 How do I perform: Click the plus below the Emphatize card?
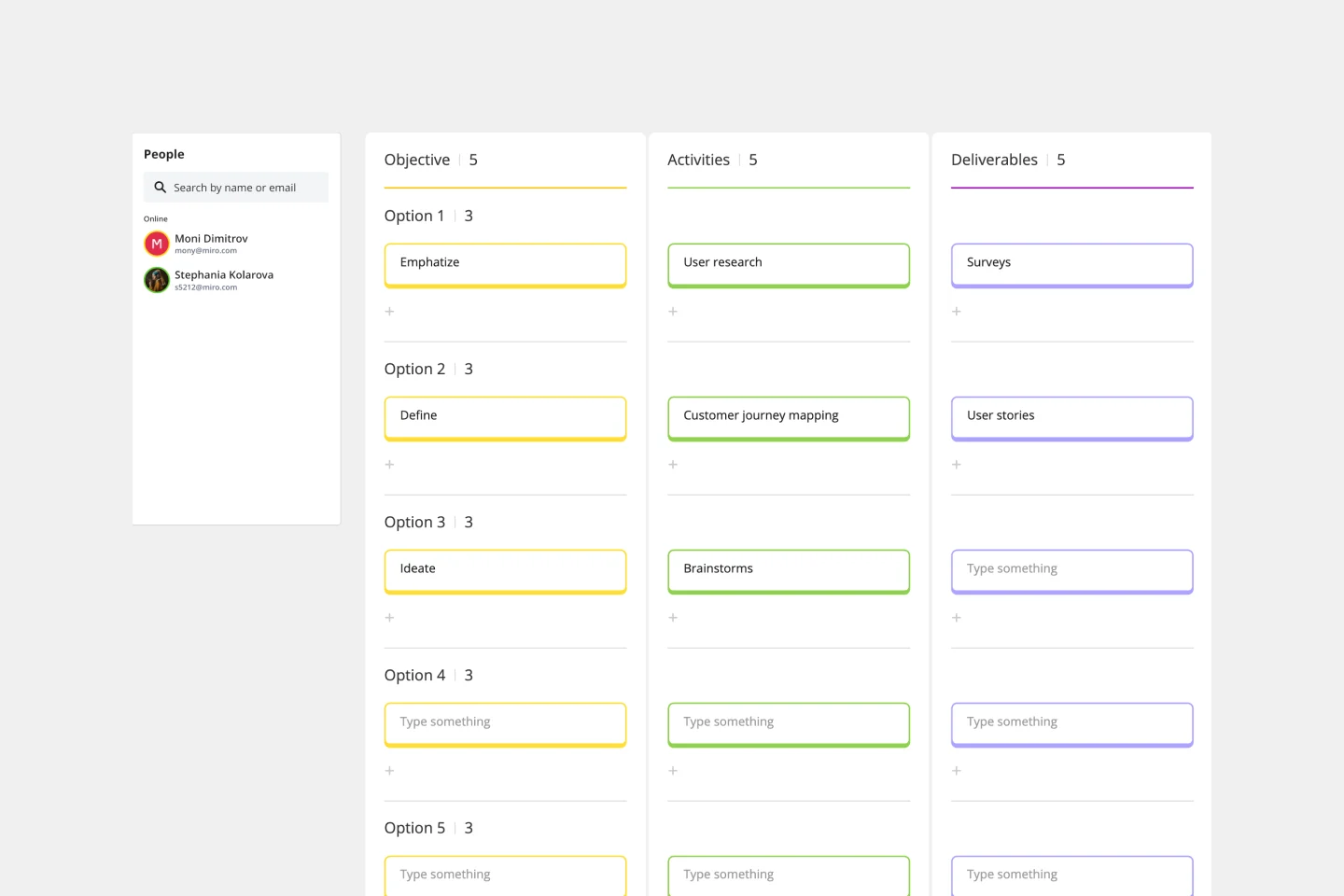coord(389,312)
